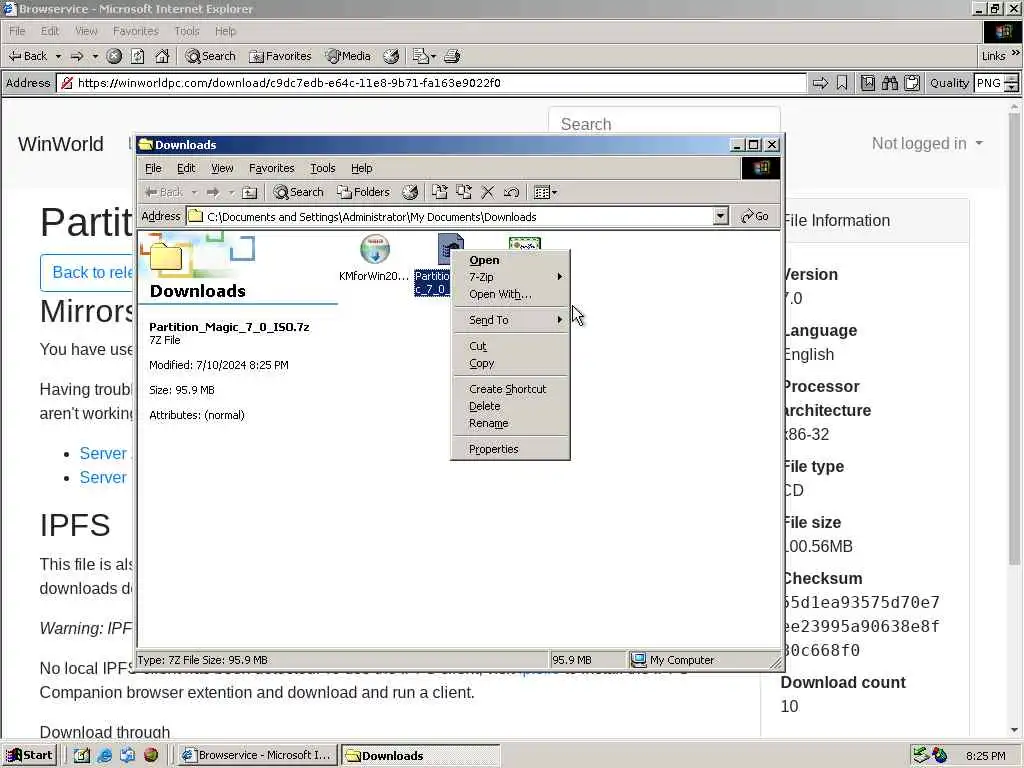This screenshot has width=1024, height=768.
Task: Switch to Browservice taskbar button
Action: coord(257,755)
